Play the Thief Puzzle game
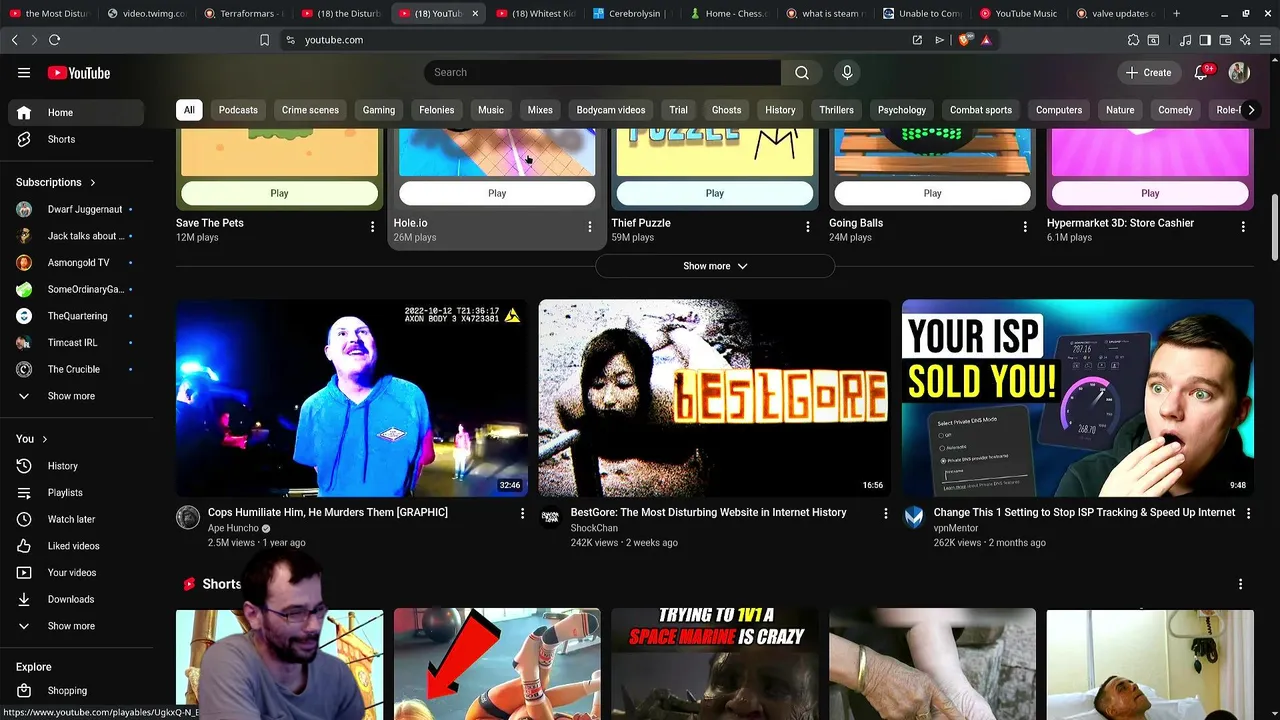Screen dimensions: 1280x720 point(715,193)
